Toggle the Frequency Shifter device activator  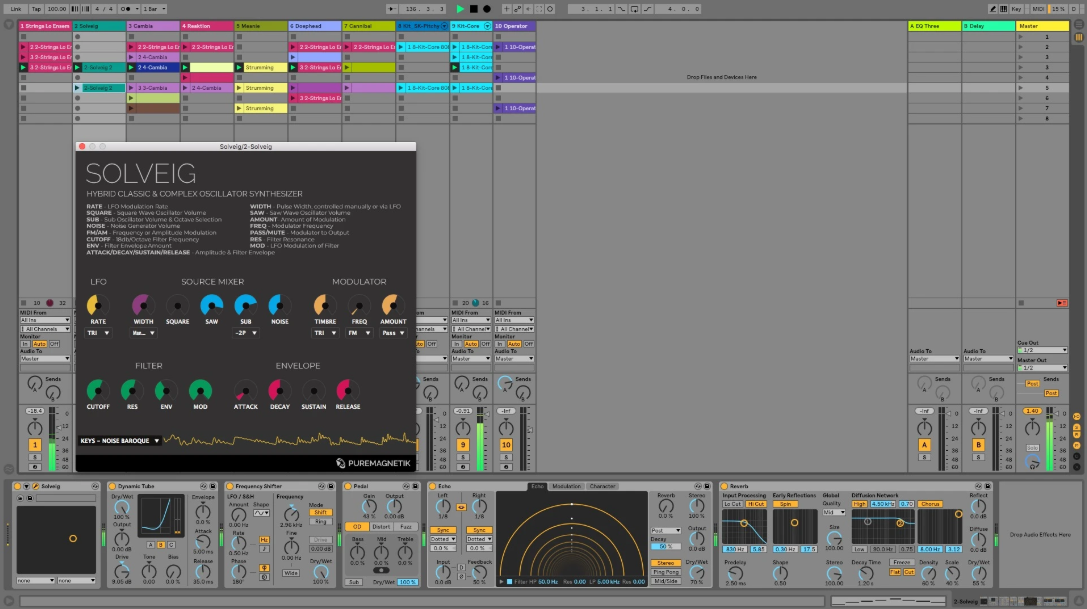230,486
